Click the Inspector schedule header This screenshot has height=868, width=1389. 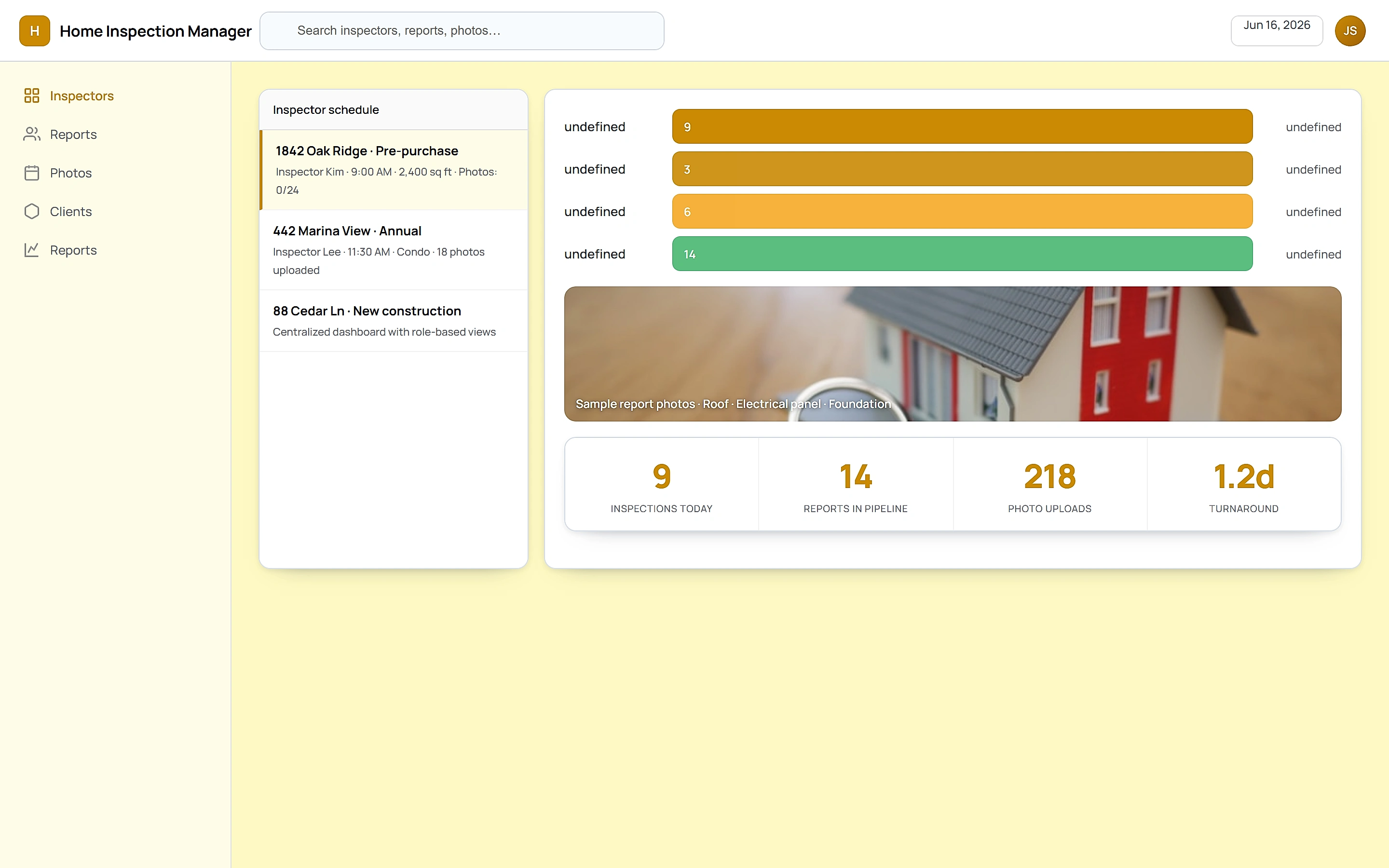393,109
